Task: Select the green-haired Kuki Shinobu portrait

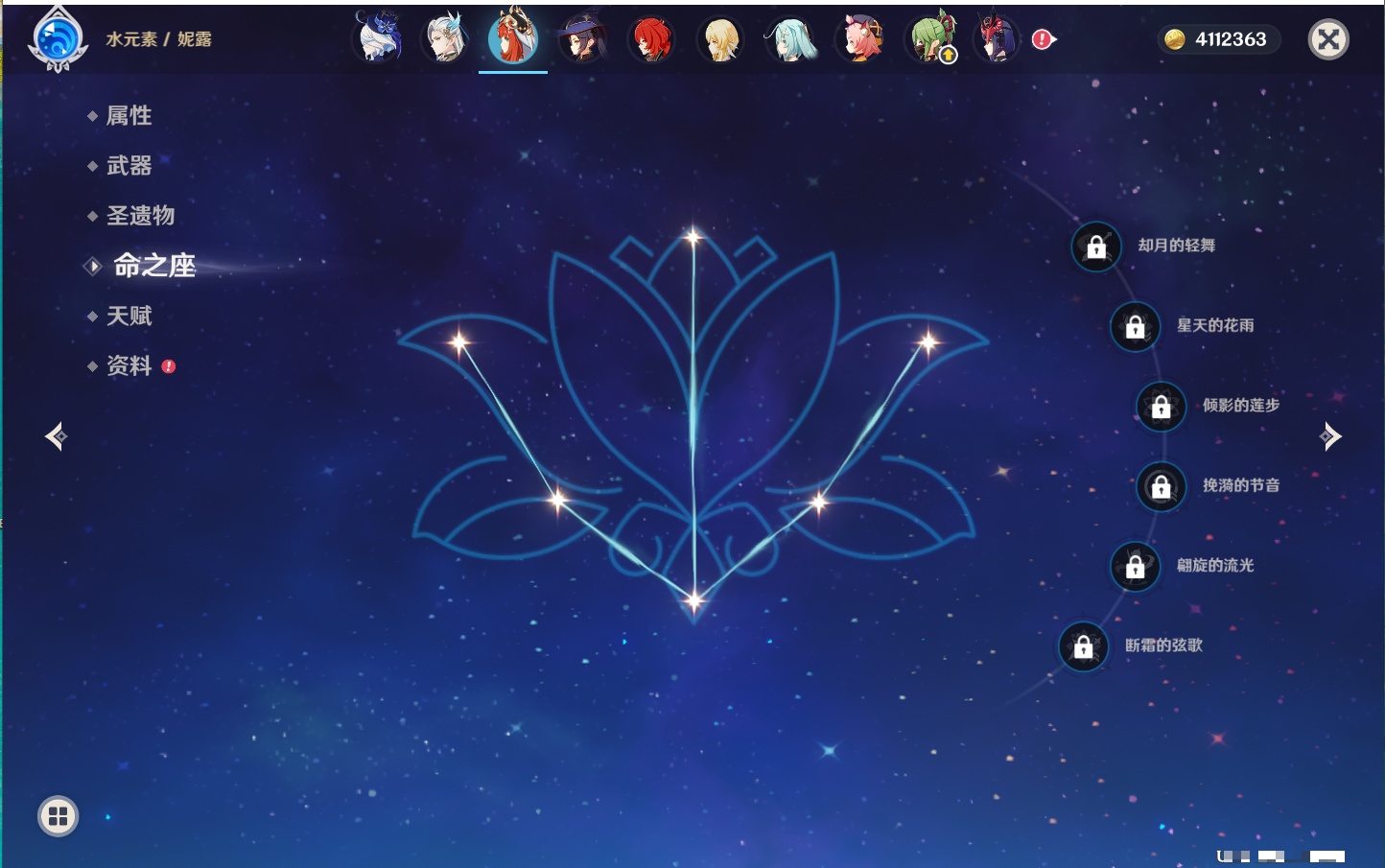Action: coord(930,38)
